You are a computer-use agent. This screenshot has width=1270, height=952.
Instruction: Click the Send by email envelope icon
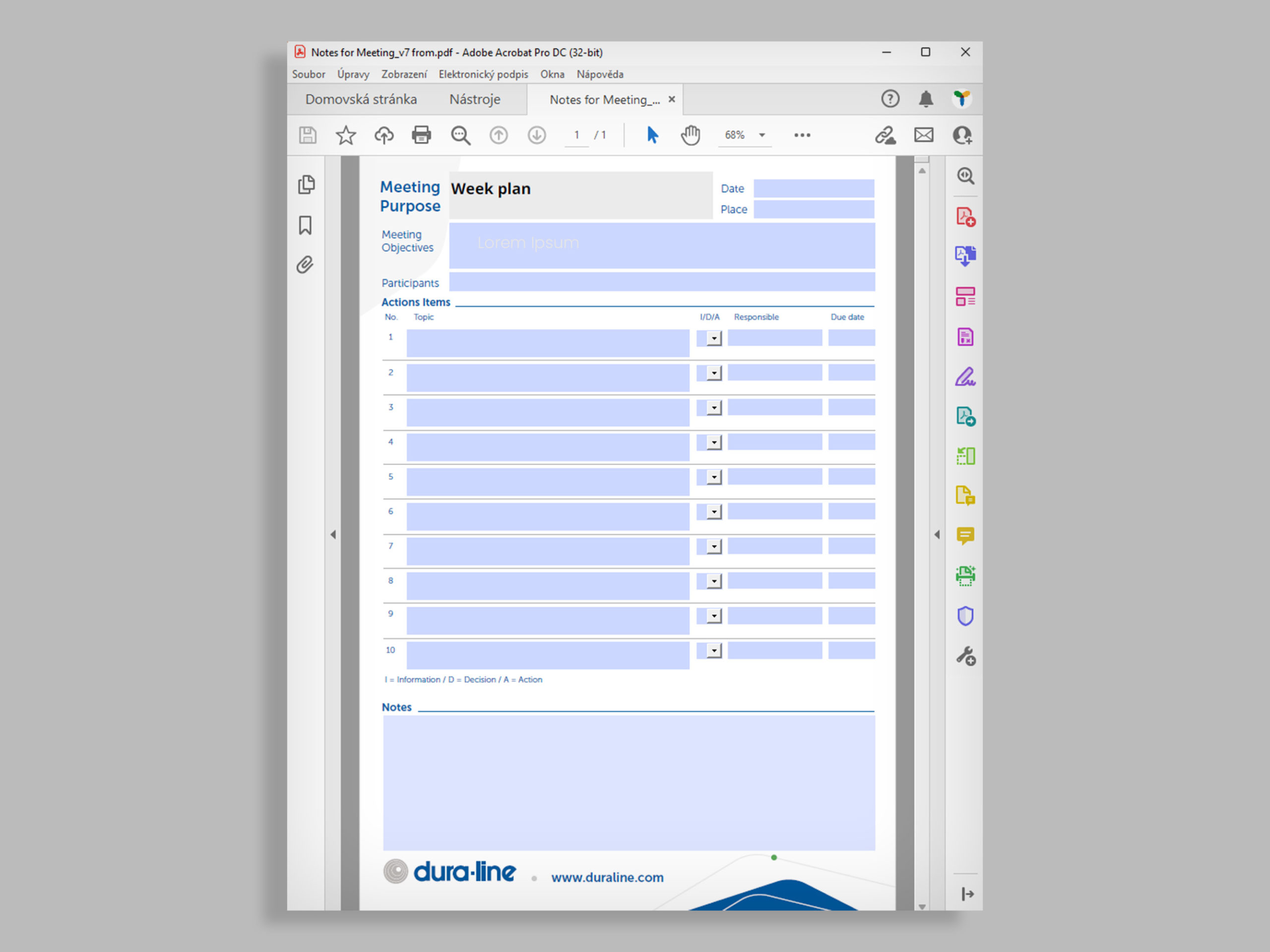pos(923,135)
